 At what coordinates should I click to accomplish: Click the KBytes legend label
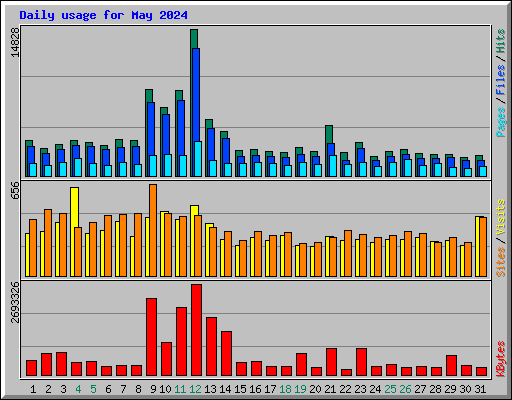501,359
